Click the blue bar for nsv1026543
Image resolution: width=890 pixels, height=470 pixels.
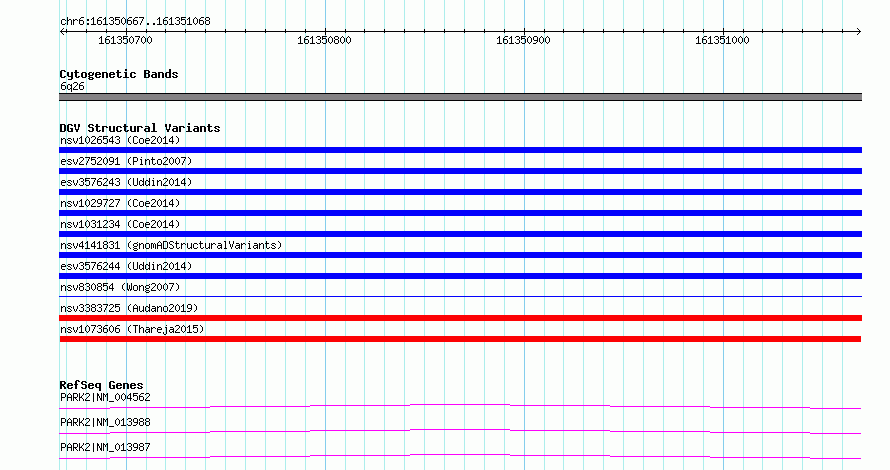coord(460,150)
